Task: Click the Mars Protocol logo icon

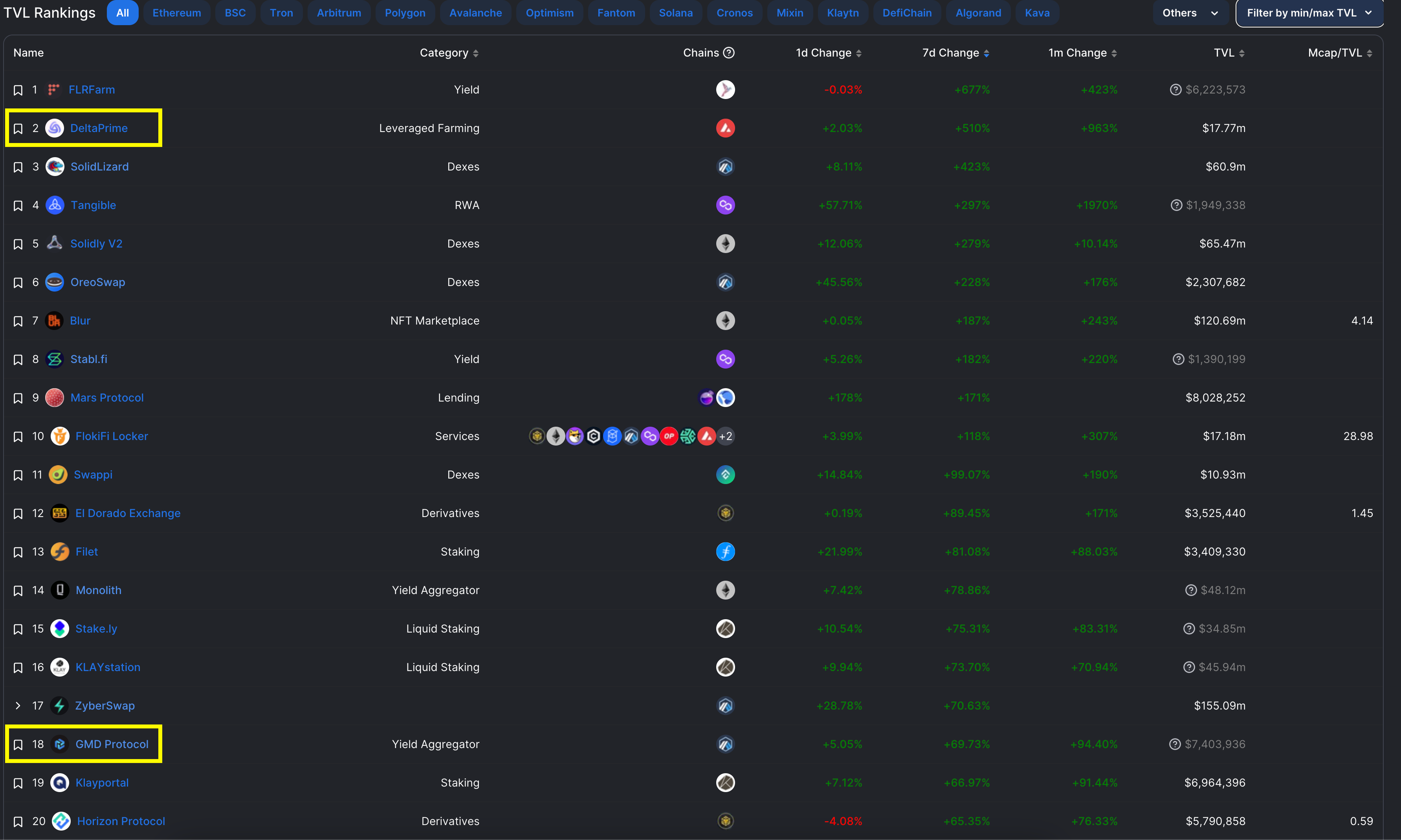Action: (x=54, y=398)
